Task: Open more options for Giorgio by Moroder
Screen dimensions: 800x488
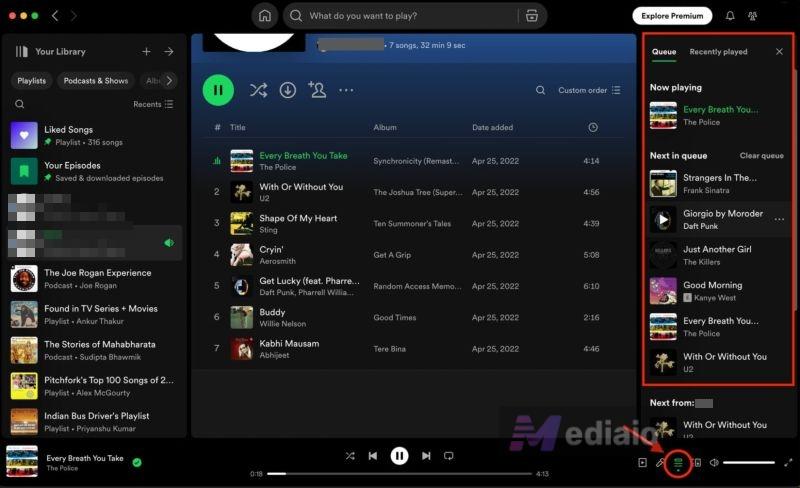Action: point(779,219)
